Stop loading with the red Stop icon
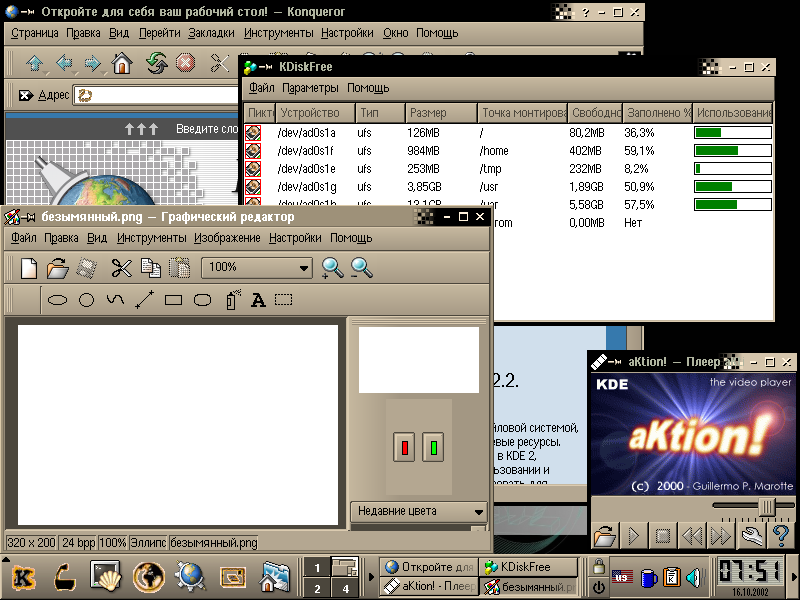 [185, 64]
